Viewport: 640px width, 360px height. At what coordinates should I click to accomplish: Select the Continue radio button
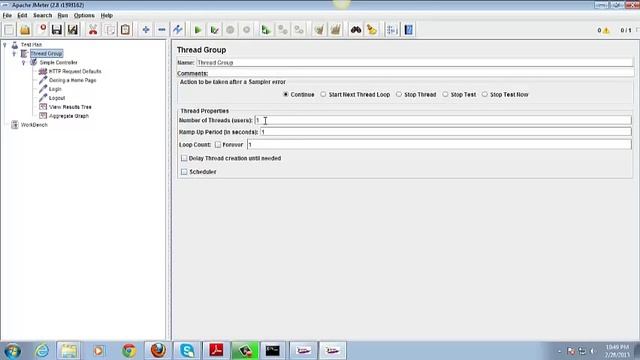(286, 94)
